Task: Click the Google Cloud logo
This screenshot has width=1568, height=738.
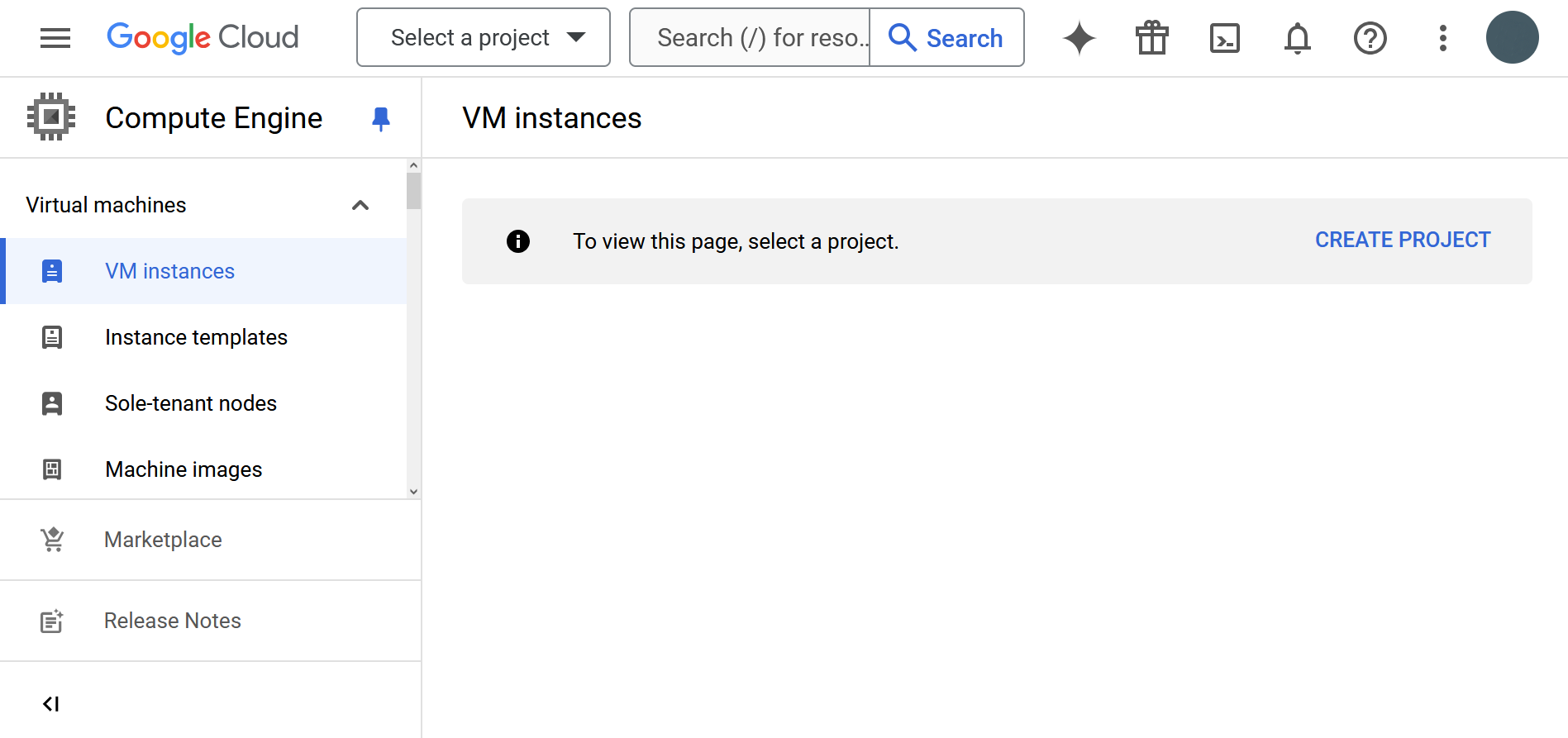Action: [x=203, y=37]
